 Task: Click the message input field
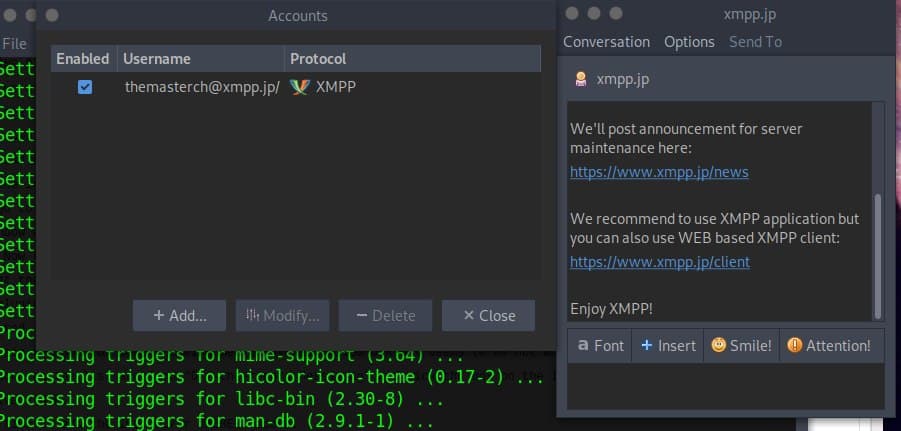point(725,385)
